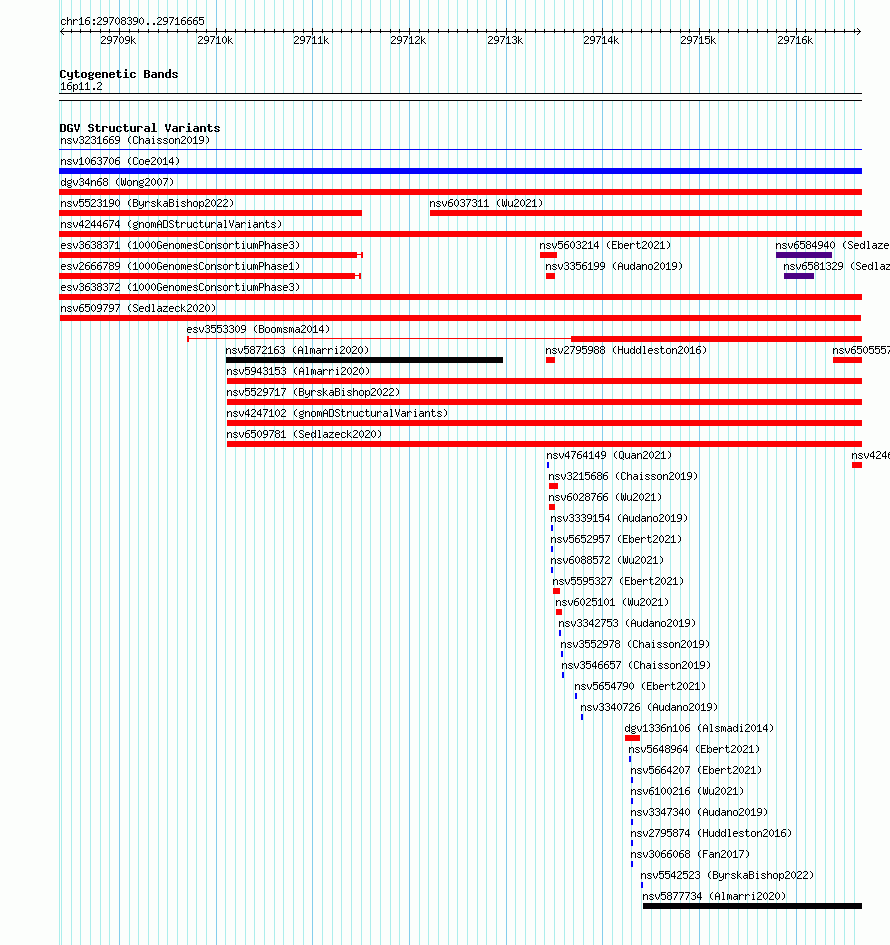Screen dimensions: 890x945
Task: Click nsv5595327 (Ebert2021) label
Action: pyautogui.click(x=618, y=582)
